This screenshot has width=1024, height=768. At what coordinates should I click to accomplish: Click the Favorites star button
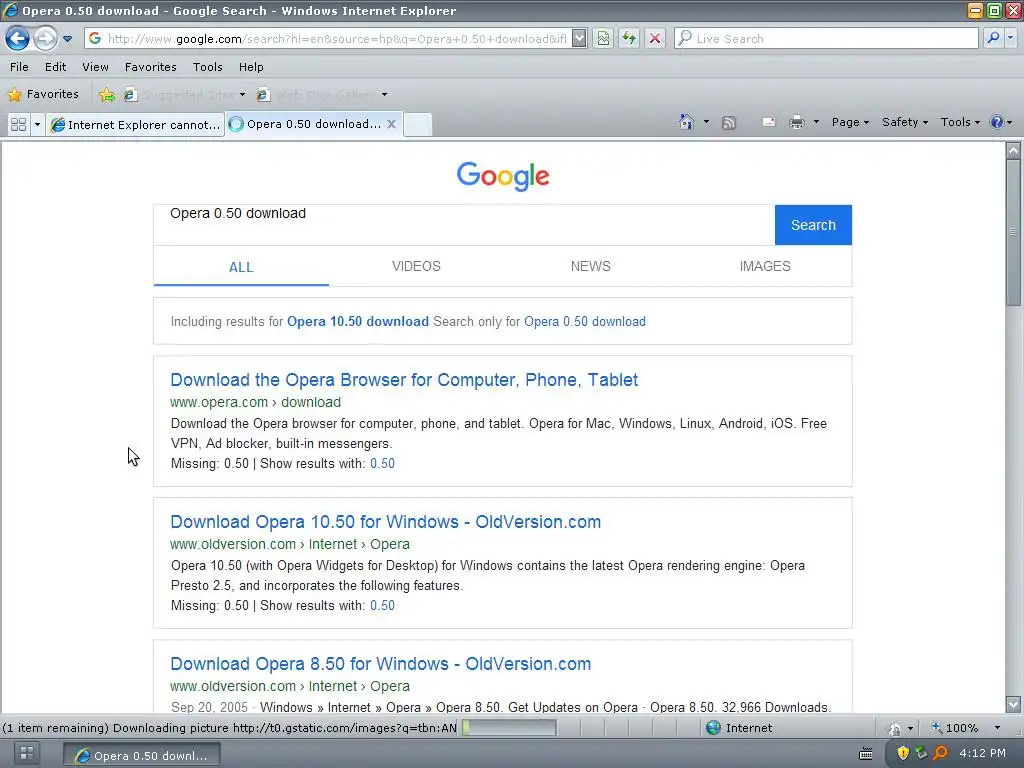pyautogui.click(x=43, y=94)
